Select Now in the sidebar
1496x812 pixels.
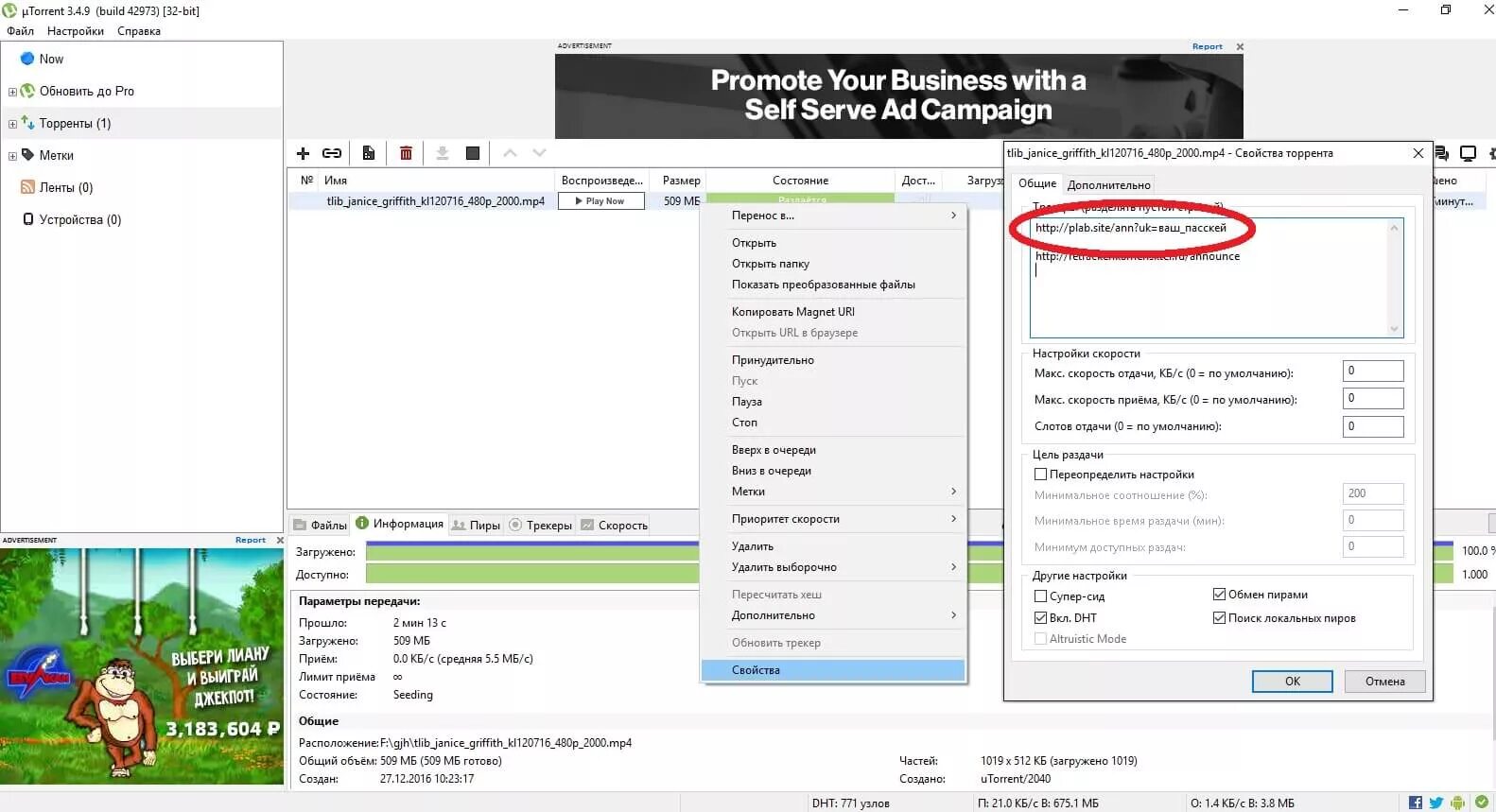point(51,59)
